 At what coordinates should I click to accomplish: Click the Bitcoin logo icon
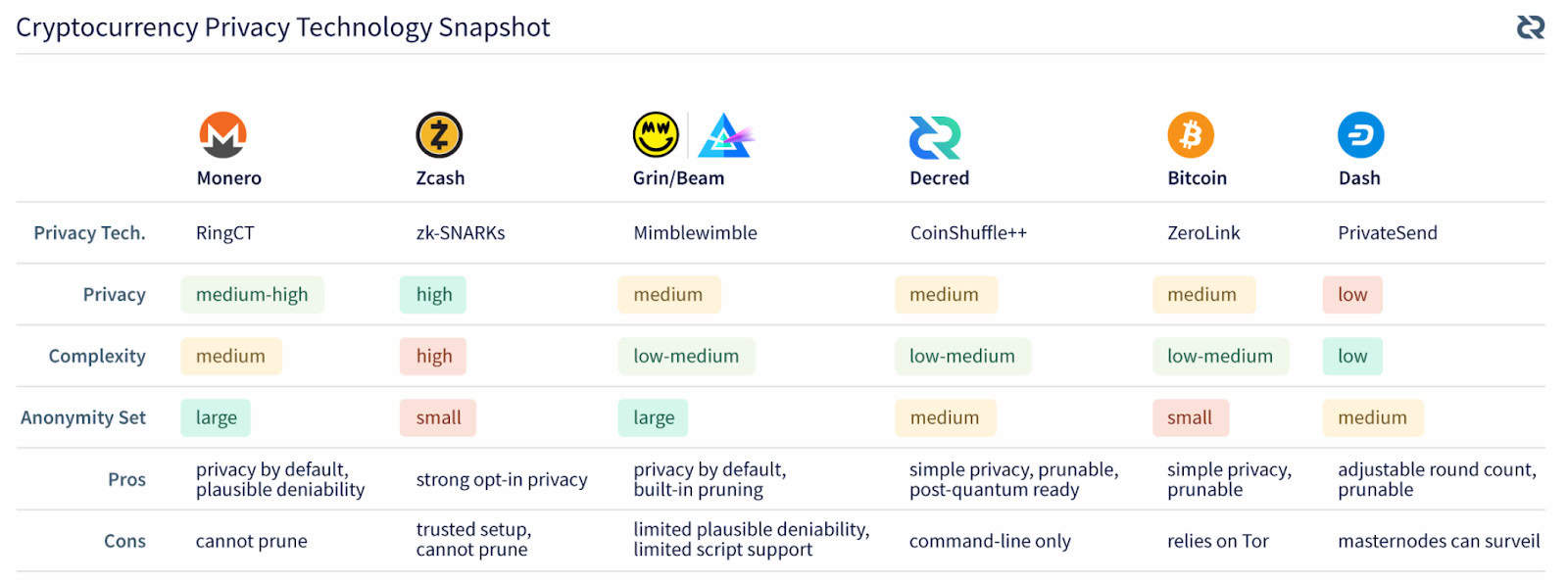[1191, 135]
